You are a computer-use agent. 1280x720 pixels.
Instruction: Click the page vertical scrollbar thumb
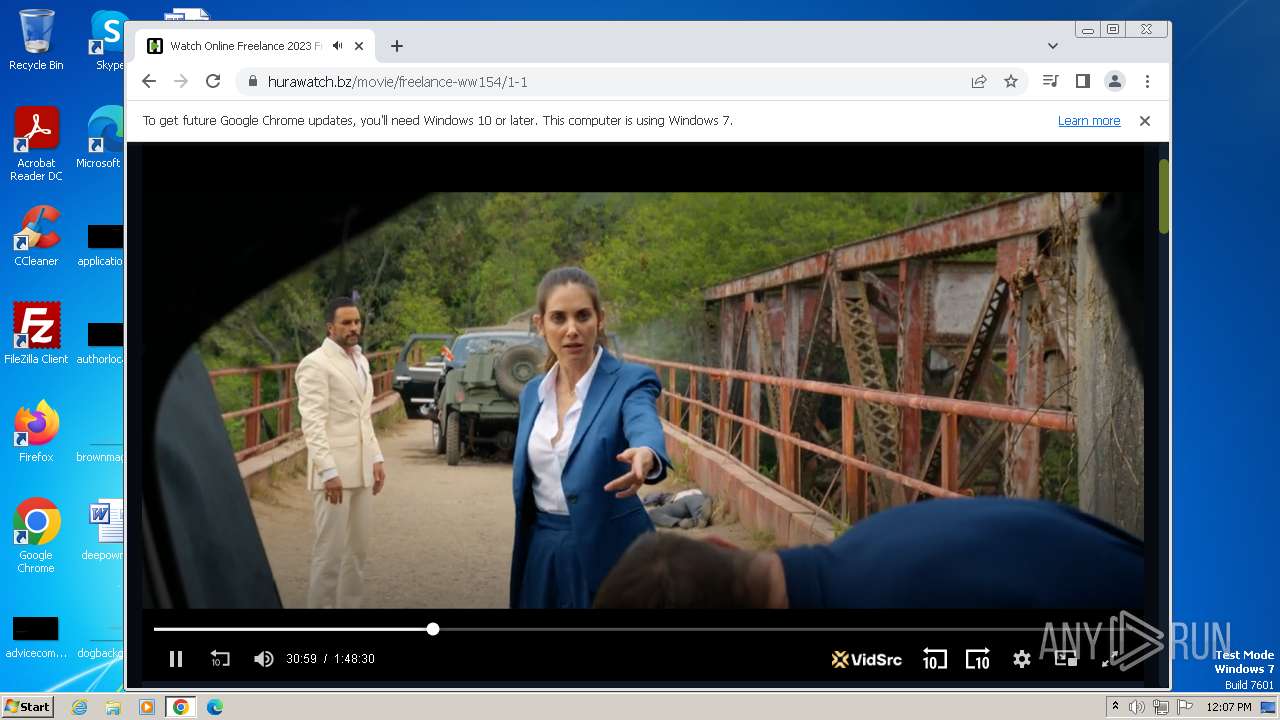click(1164, 195)
